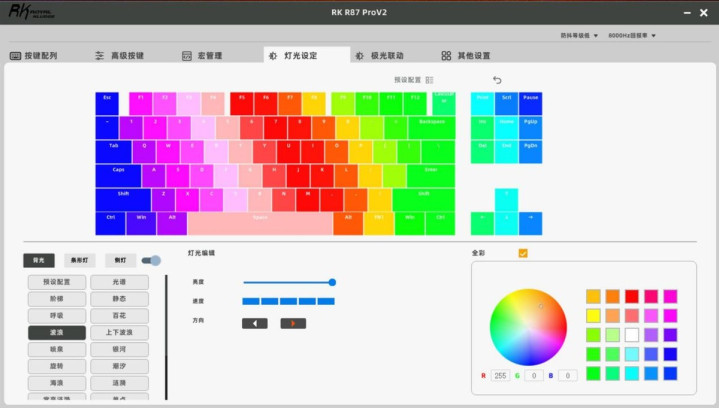The width and height of the screenshot is (719, 408).
Task: Select the white color swatch
Action: [x=631, y=335]
